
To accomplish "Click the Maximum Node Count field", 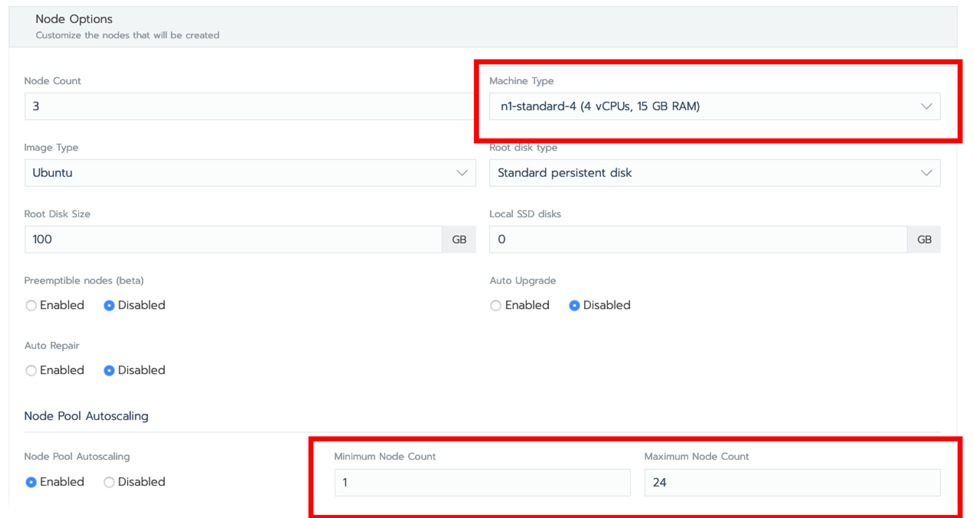I will [792, 483].
